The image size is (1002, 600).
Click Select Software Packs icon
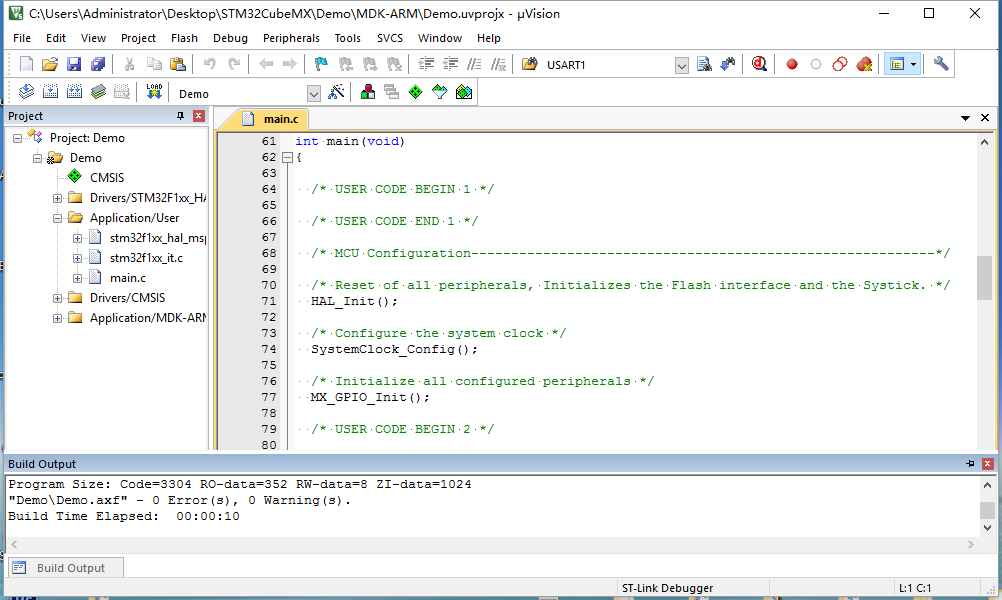440,92
